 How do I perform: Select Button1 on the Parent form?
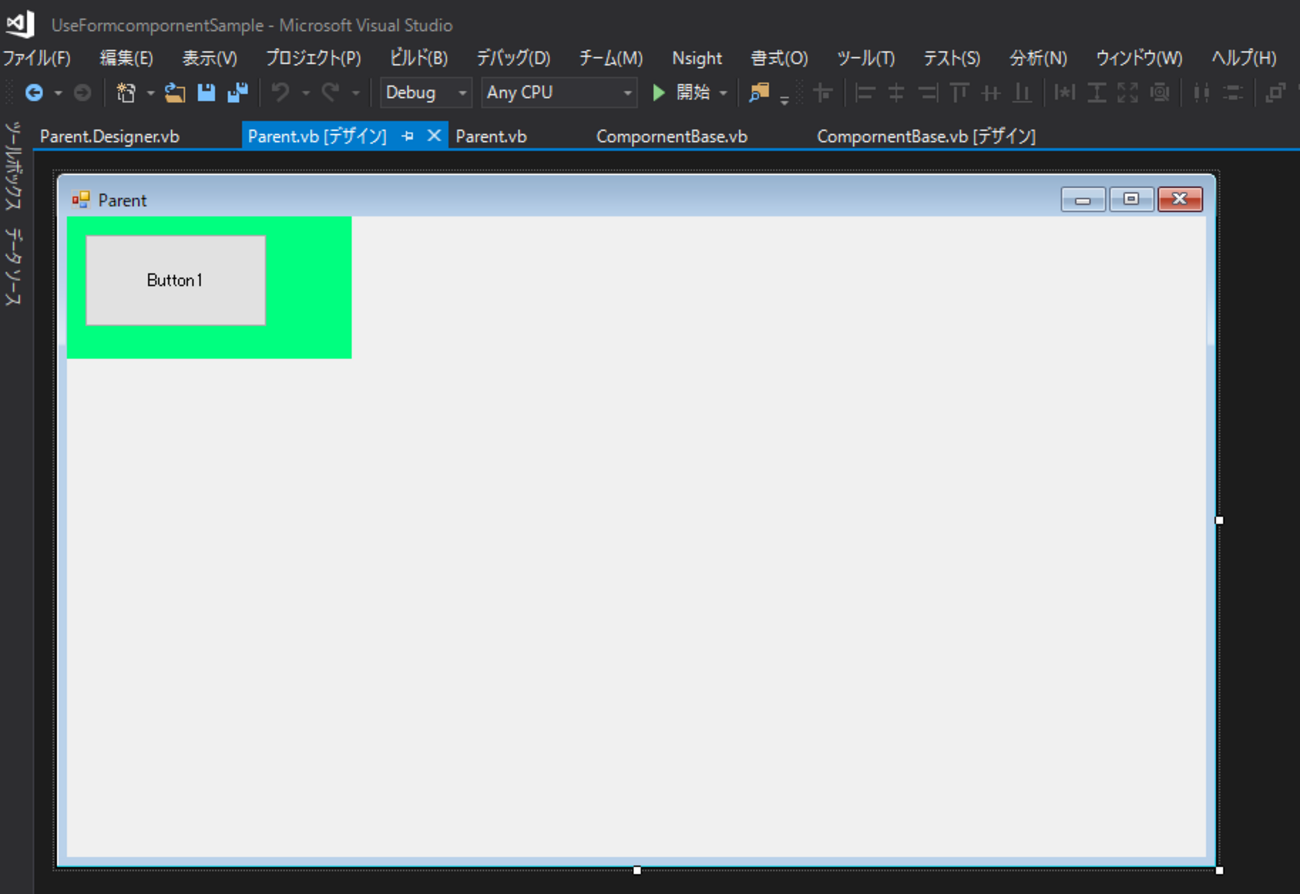click(x=175, y=280)
